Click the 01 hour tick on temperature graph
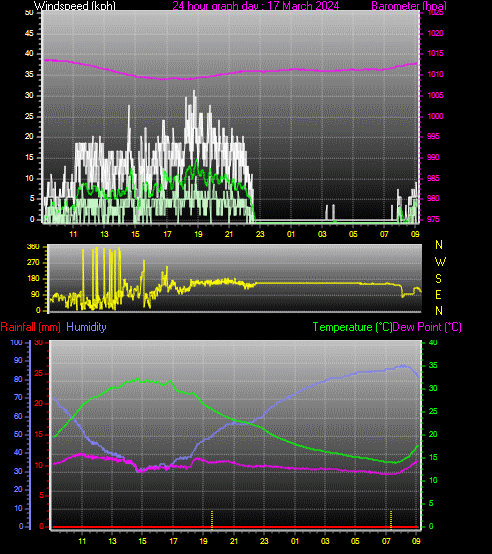The width and height of the screenshot is (492, 554). point(295,541)
